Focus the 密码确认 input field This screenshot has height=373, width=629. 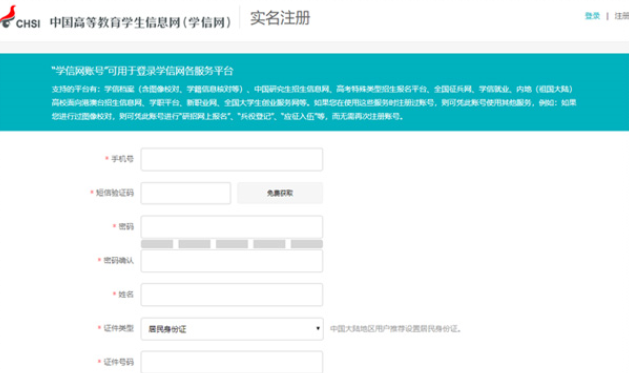[x=232, y=261]
